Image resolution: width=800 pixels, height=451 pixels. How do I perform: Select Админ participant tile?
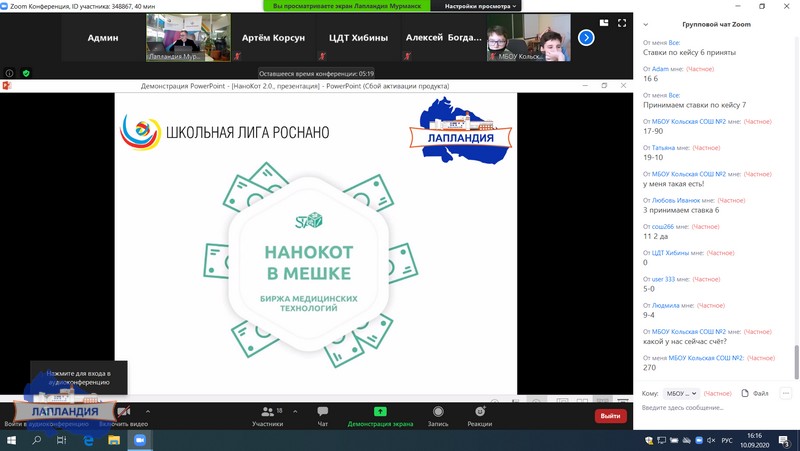[x=103, y=38]
